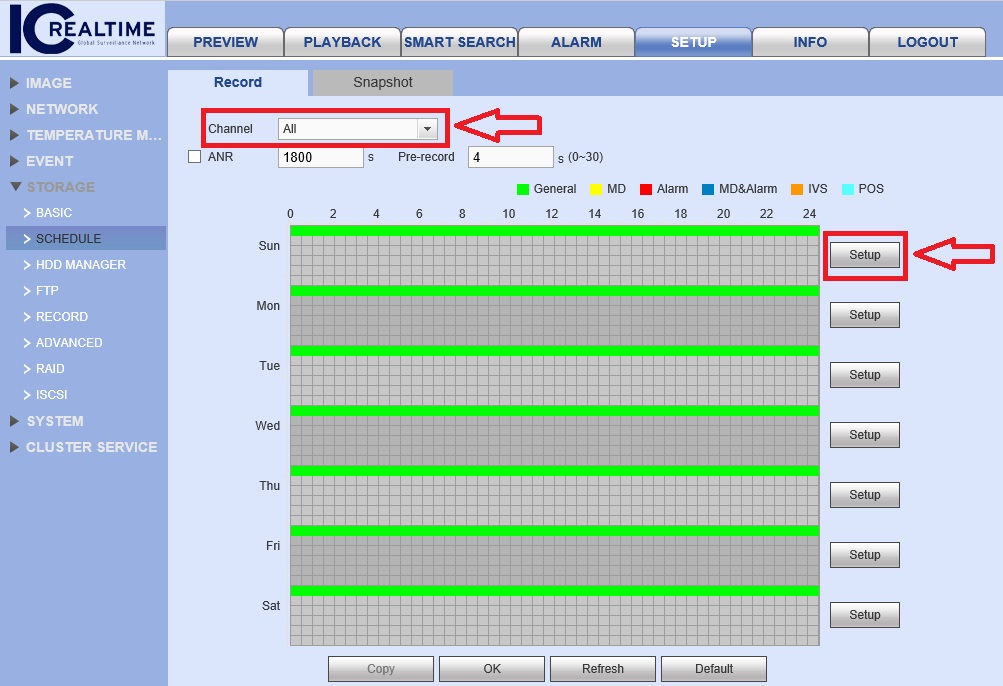
Task: Select the green General color swatch
Action: pyautogui.click(x=522, y=189)
